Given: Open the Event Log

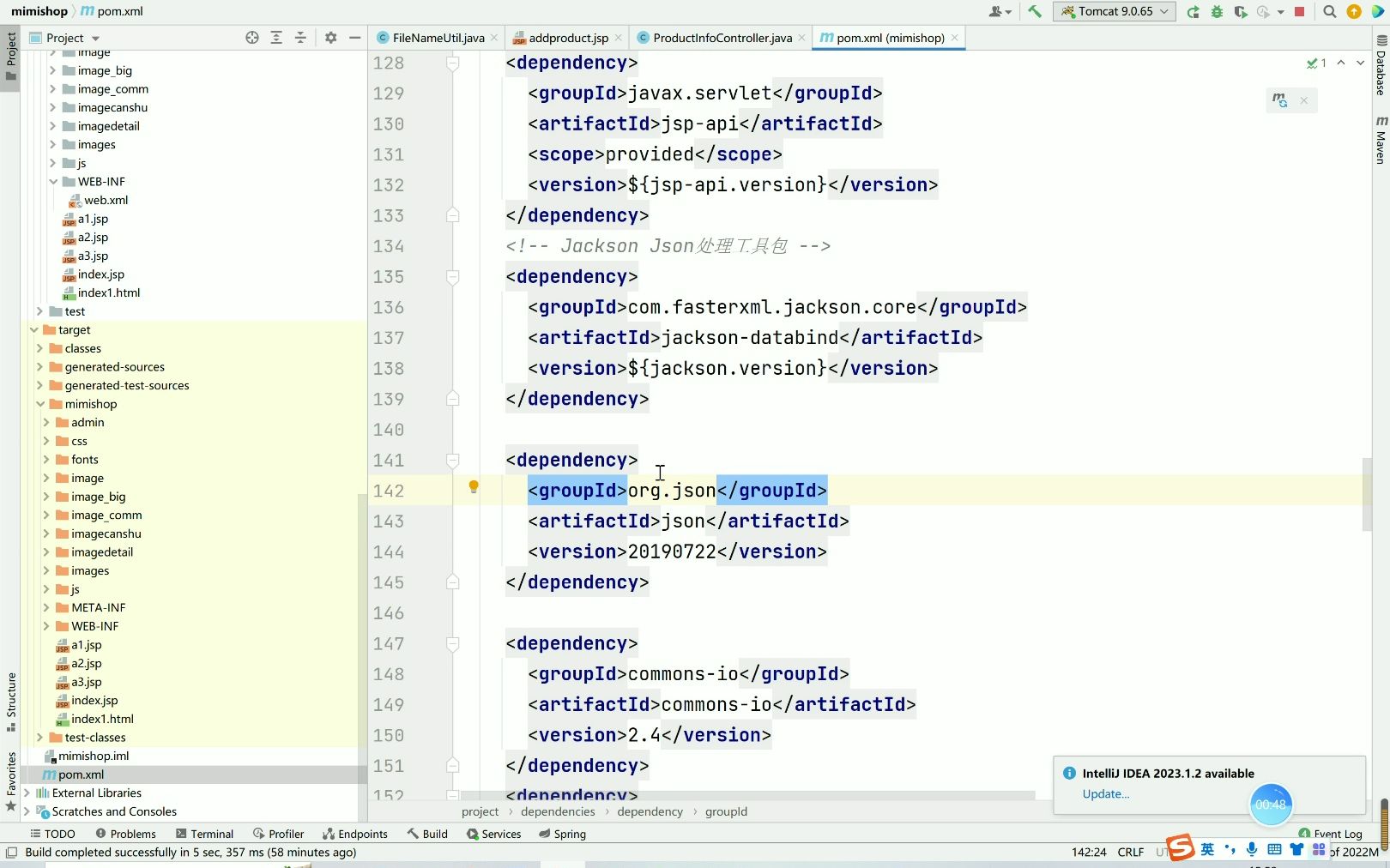Looking at the screenshot, I should pos(1331,834).
